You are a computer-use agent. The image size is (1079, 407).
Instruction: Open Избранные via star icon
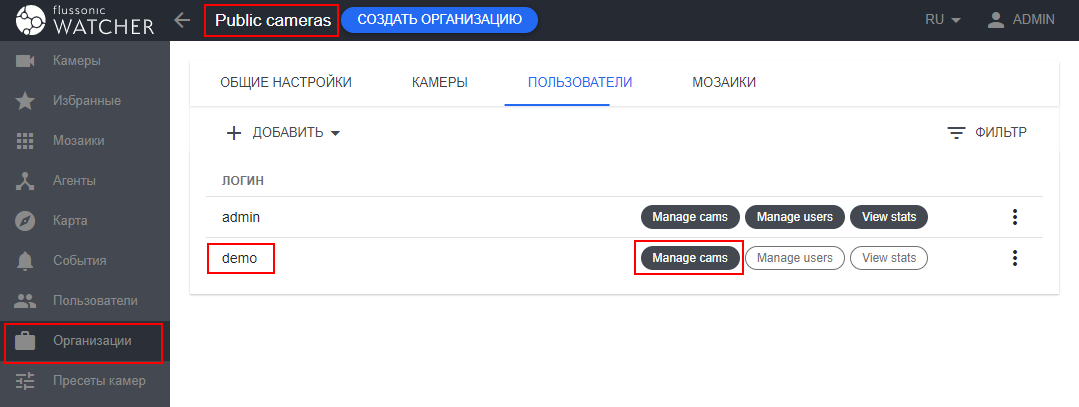point(27,101)
